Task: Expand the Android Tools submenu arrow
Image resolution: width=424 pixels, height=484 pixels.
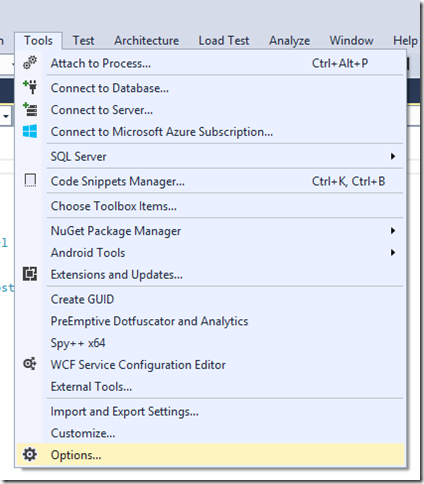Action: pyautogui.click(x=393, y=253)
